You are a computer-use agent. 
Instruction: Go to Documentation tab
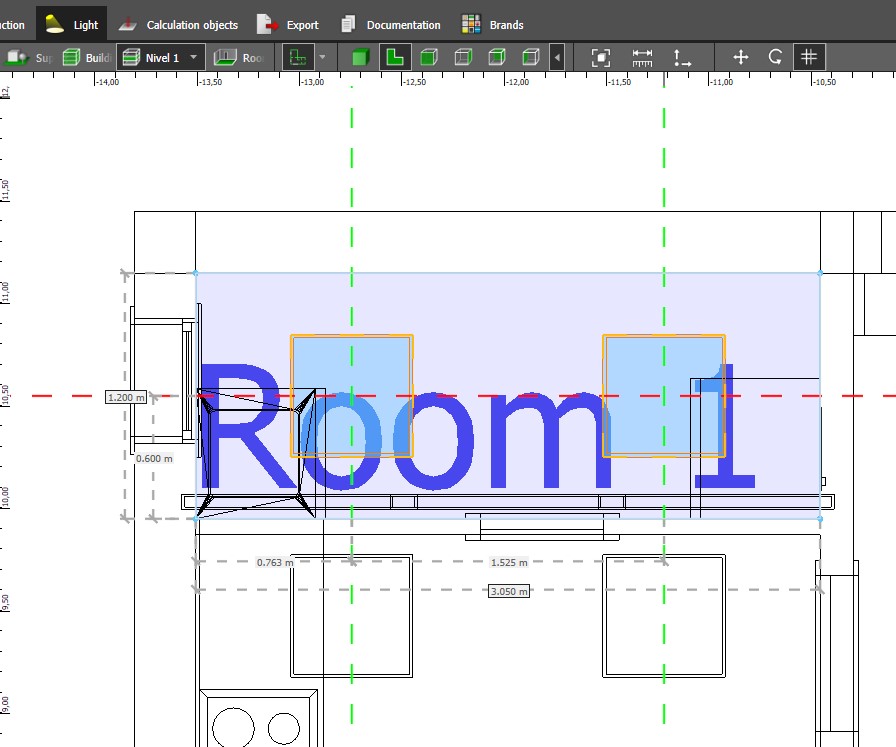tap(390, 24)
